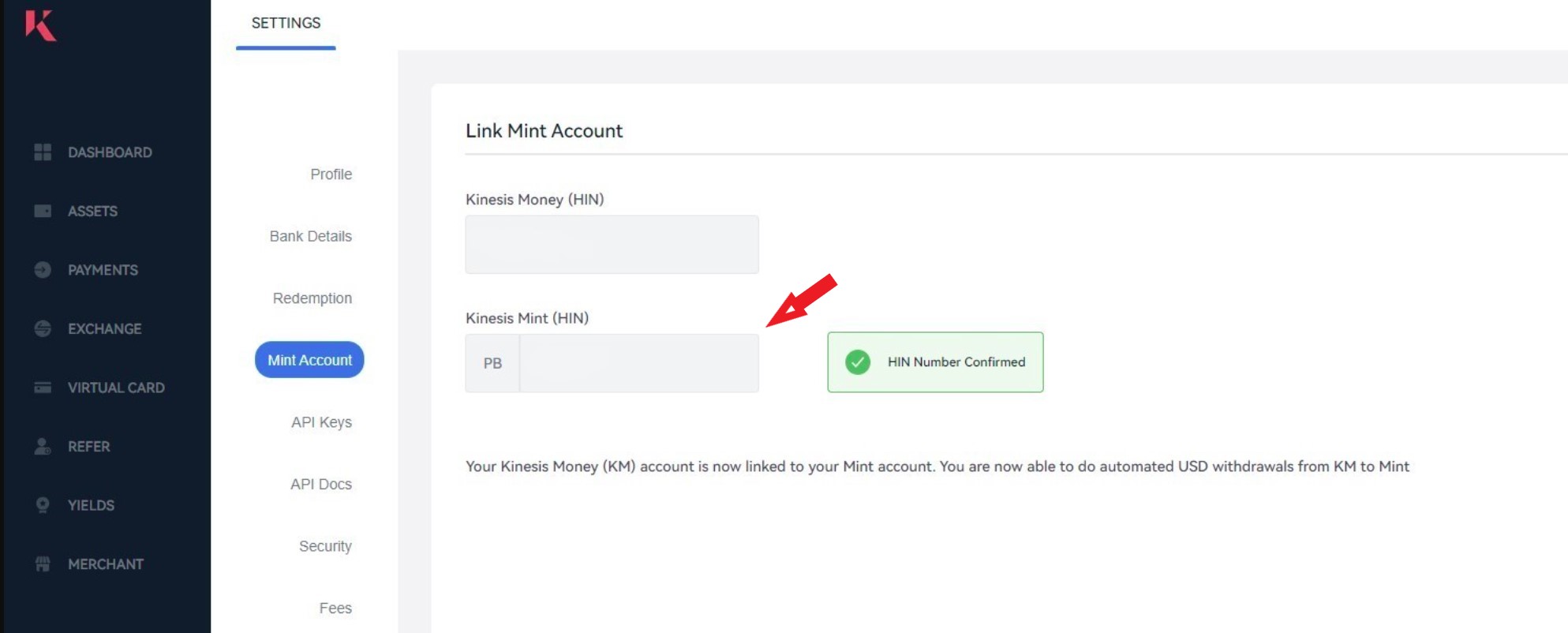Select the Mint Account button
Viewport: 1568px width, 633px height.
(309, 360)
